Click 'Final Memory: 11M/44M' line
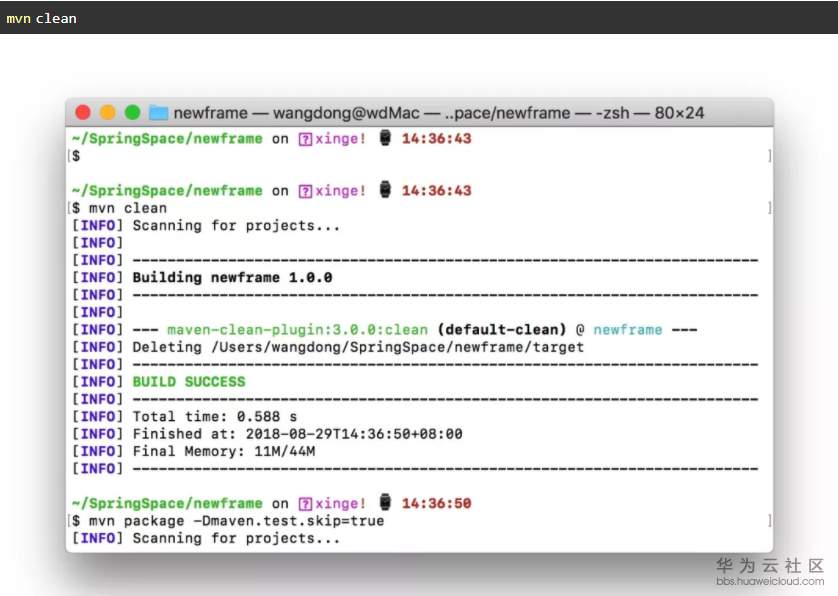Screen dimensions: 838x596 224,451
